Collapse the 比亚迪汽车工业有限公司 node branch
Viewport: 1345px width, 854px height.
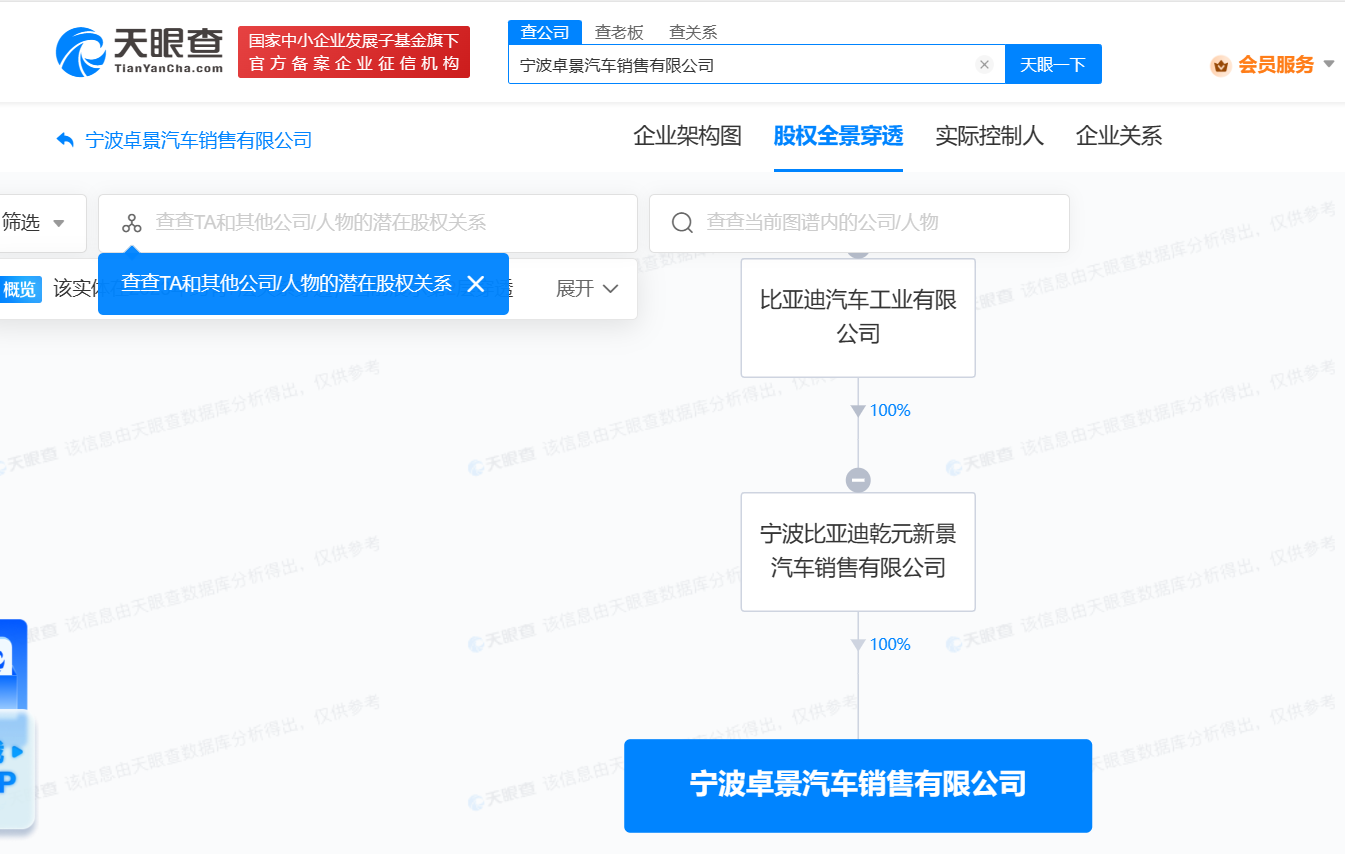857,479
